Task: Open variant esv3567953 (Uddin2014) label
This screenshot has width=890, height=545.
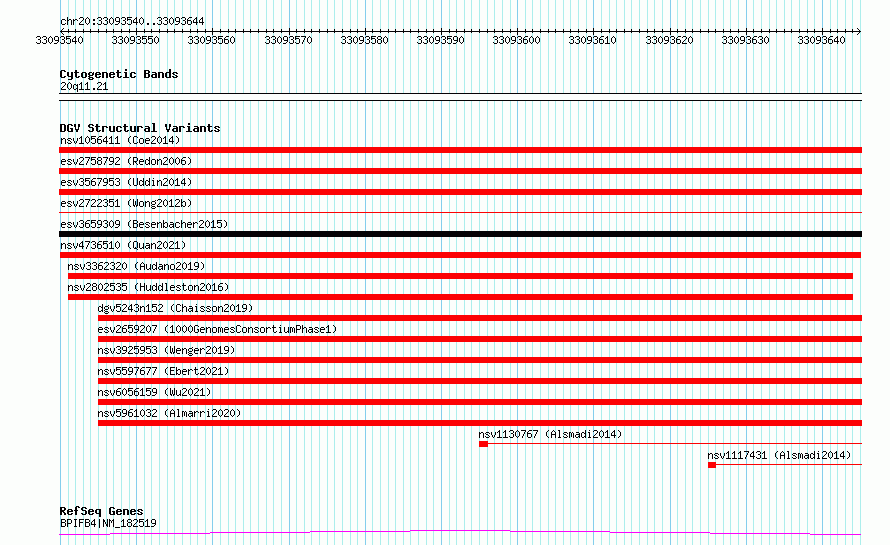Action: click(x=126, y=182)
